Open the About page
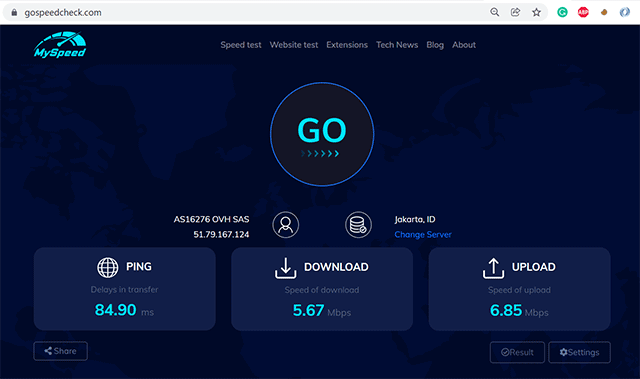This screenshot has width=640, height=379. click(x=464, y=45)
